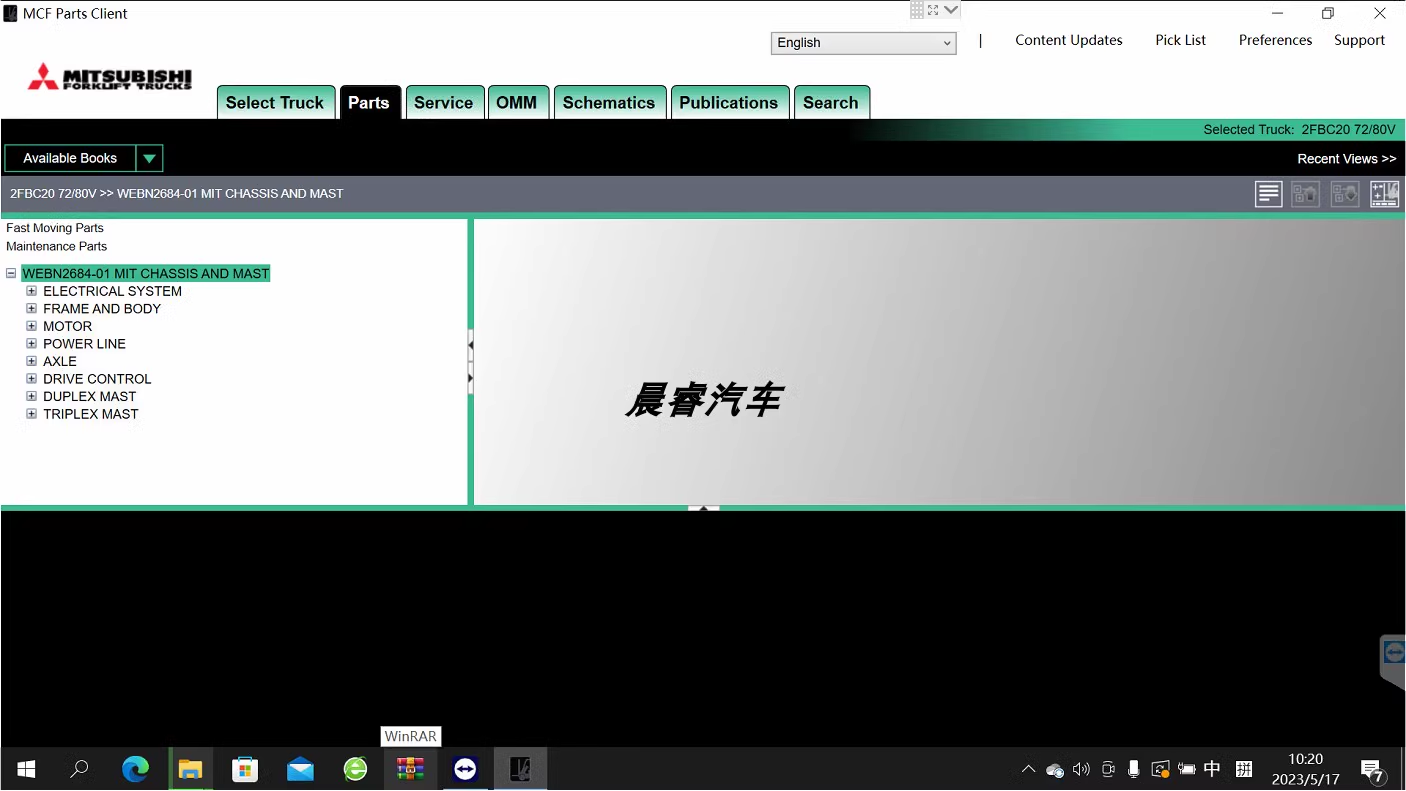Screen dimensions: 1406x791
Task: Collapse WEBN2684-01 MIT CHASSIS AND MAST node
Action: tap(11, 273)
